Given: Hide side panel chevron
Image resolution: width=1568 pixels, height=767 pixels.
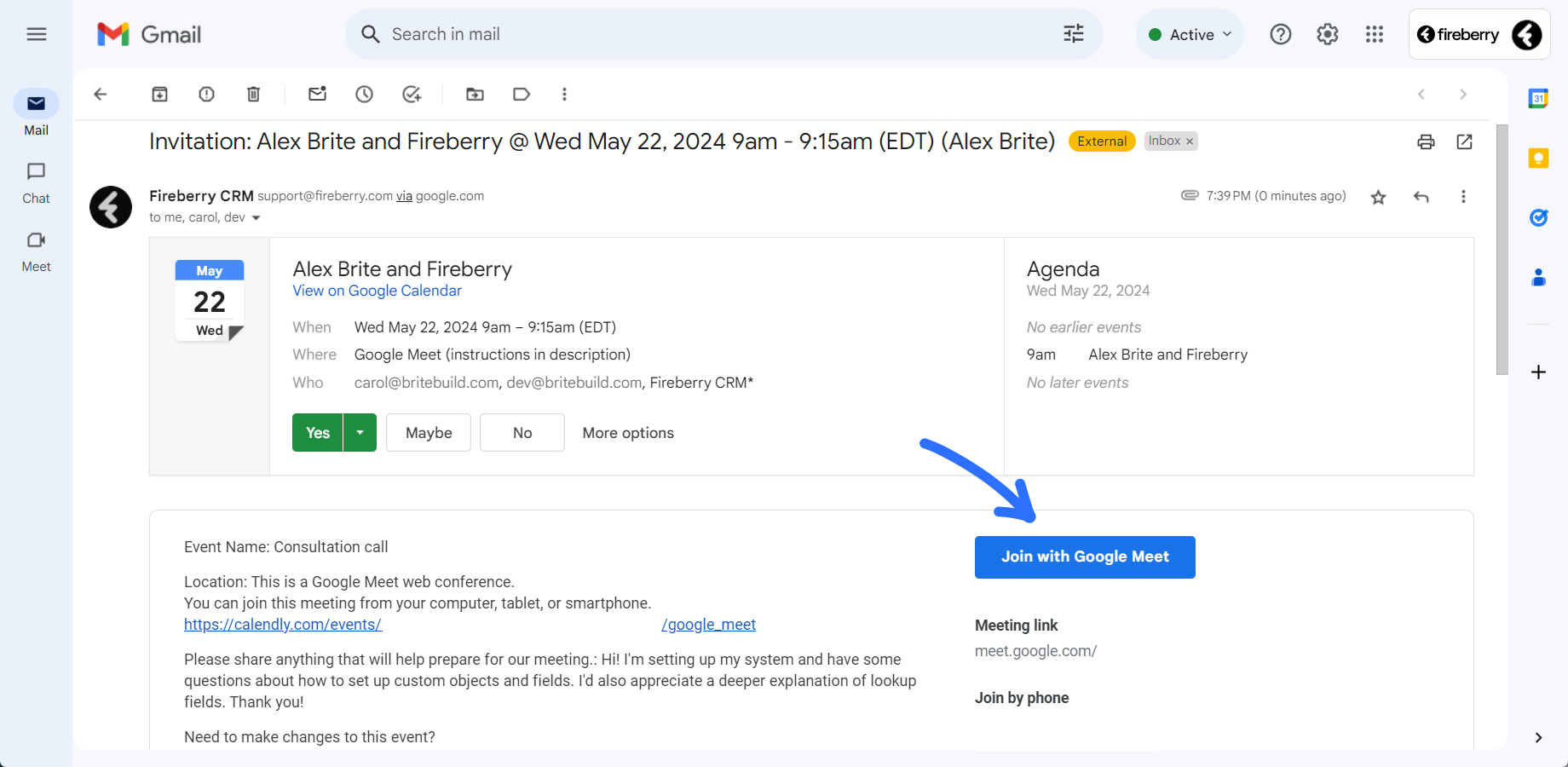Looking at the screenshot, I should coord(1538,738).
